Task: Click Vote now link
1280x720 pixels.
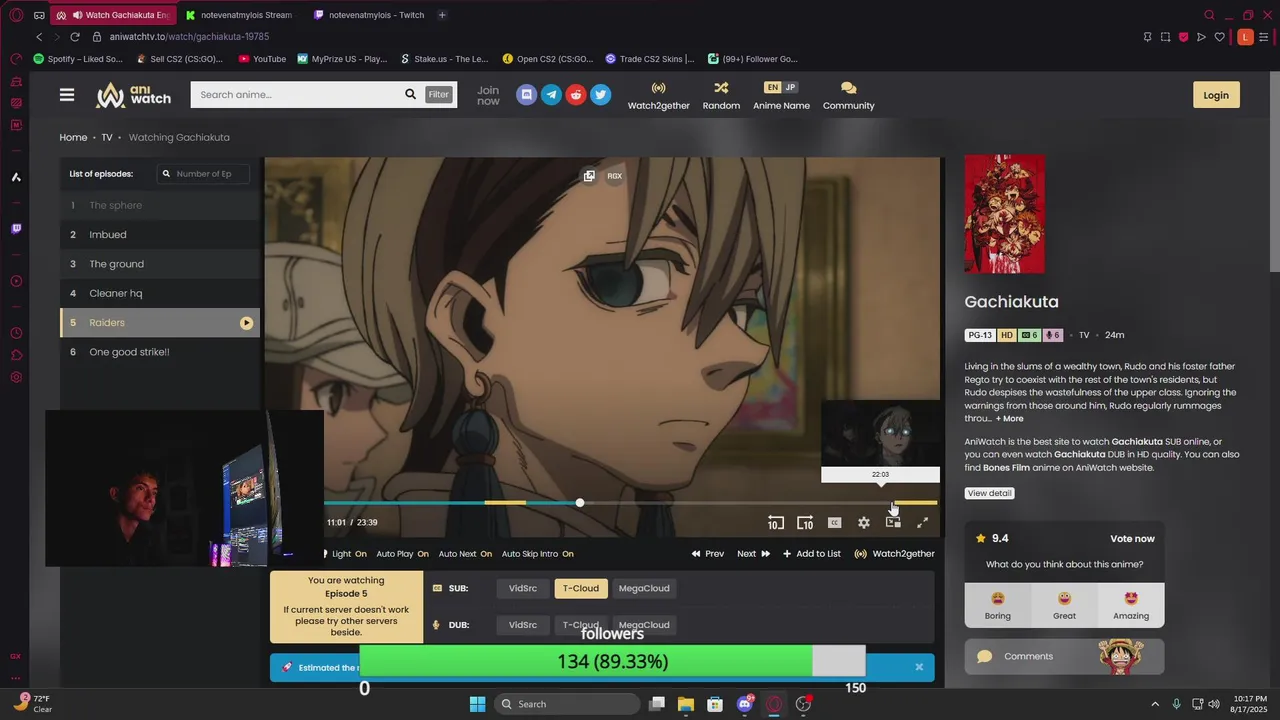Action: [1132, 539]
